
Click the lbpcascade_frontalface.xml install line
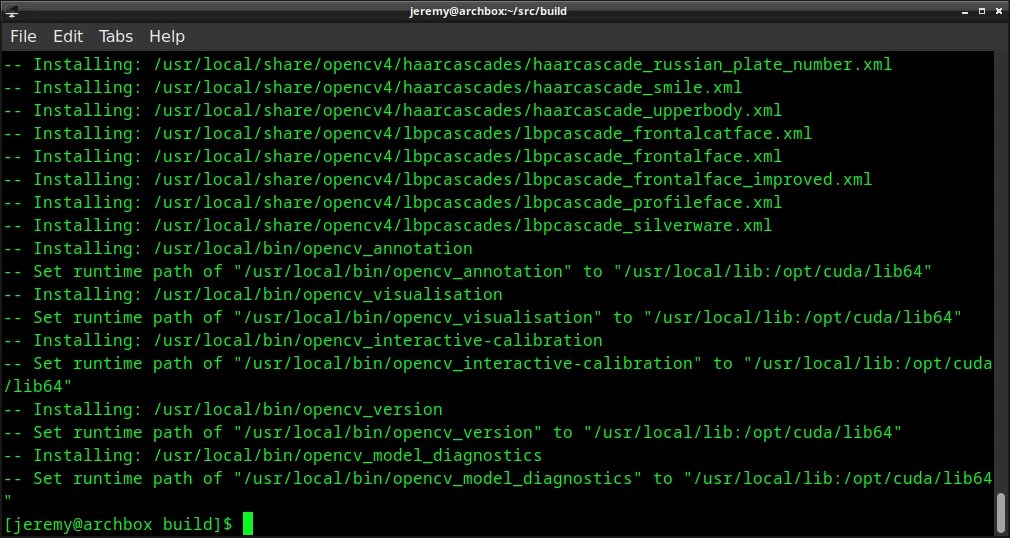point(393,157)
